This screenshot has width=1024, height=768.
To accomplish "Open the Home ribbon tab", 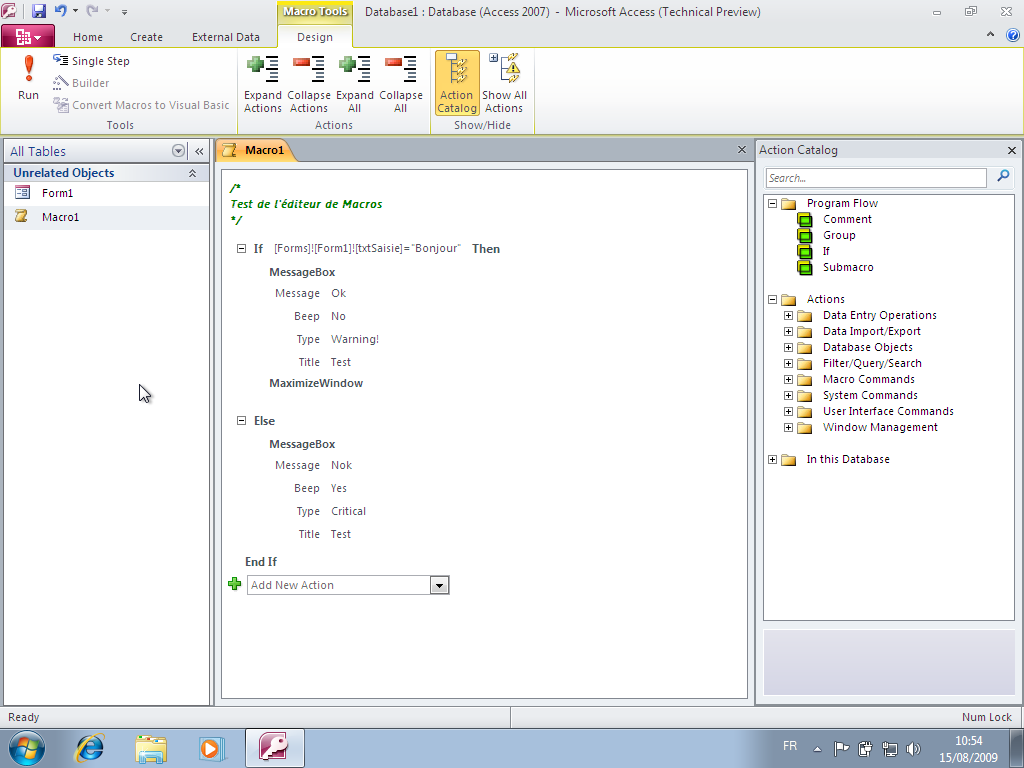I will pos(88,37).
